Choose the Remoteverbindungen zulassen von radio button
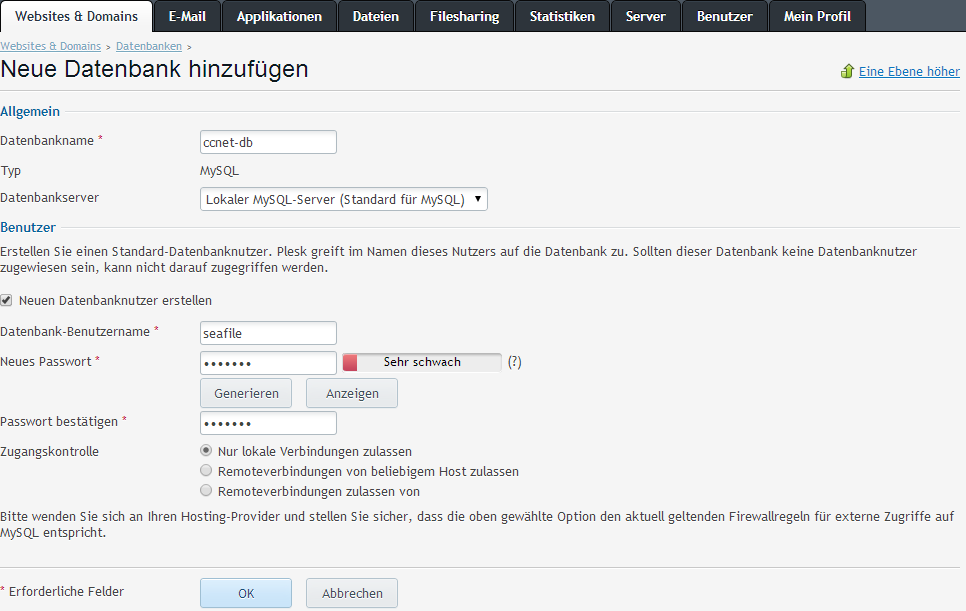This screenshot has height=611, width=966. [x=207, y=491]
